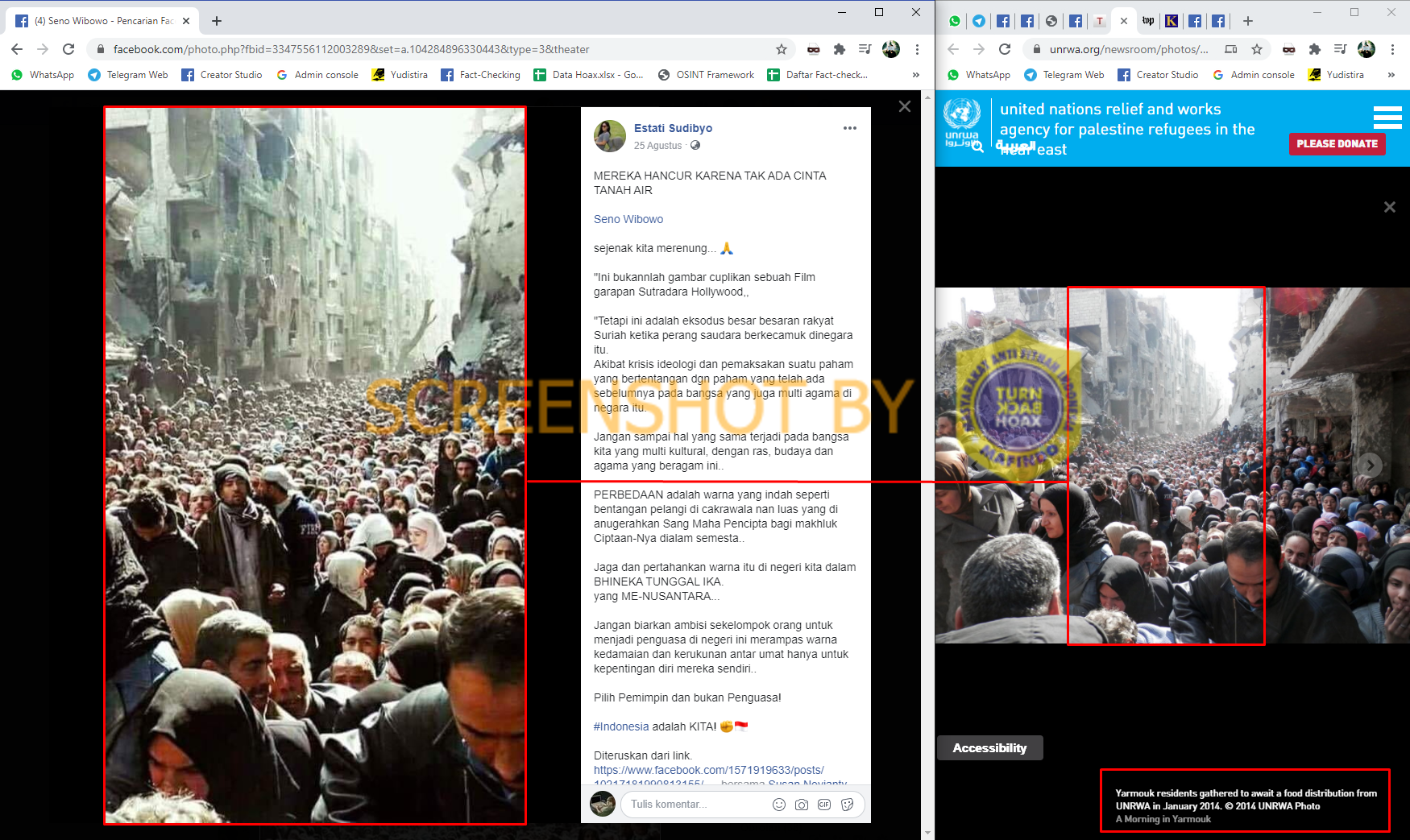
Task: Attach photo via camera icon in comment
Action: pos(802,804)
